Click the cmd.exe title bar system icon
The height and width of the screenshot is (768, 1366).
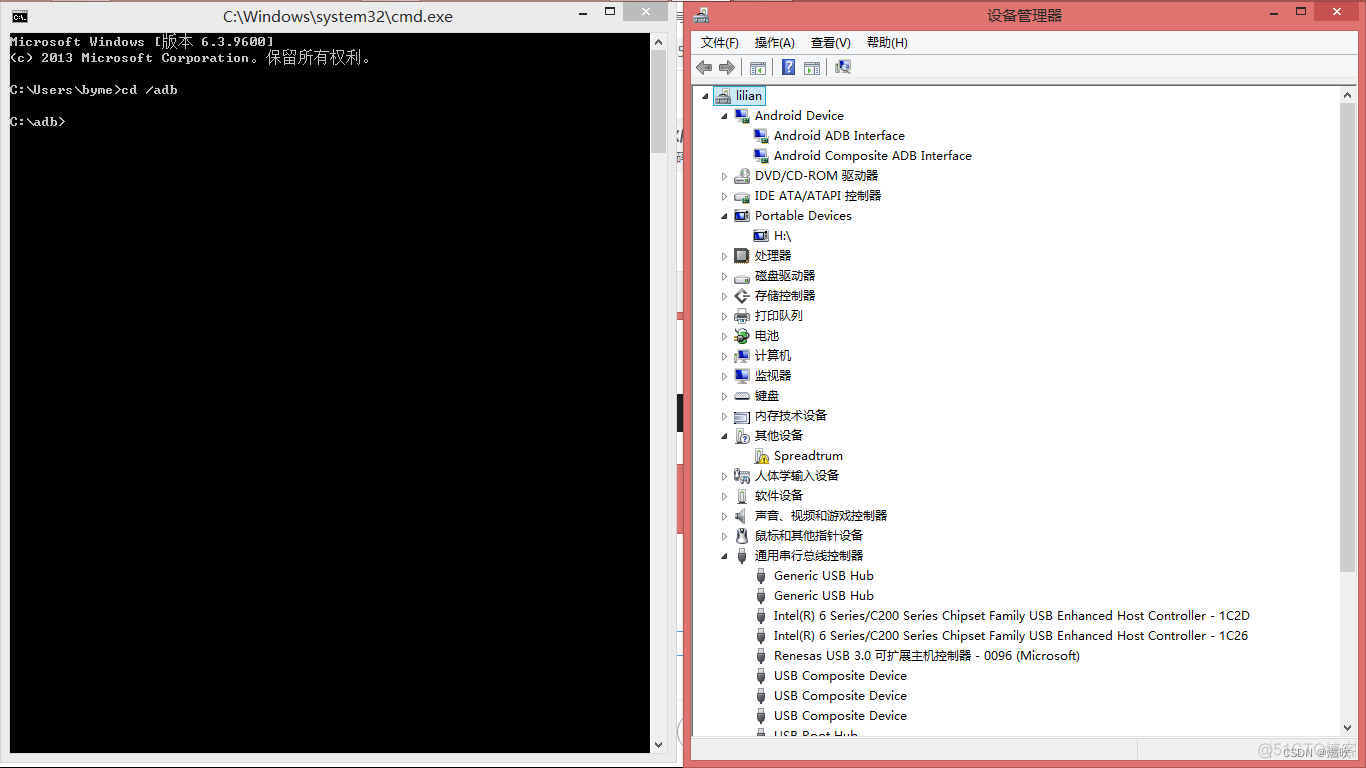point(19,16)
